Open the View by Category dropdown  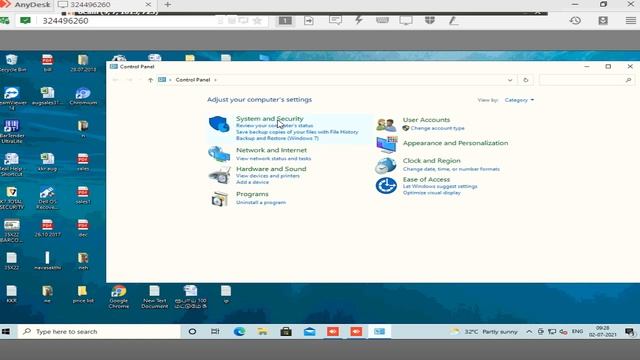click(x=519, y=100)
